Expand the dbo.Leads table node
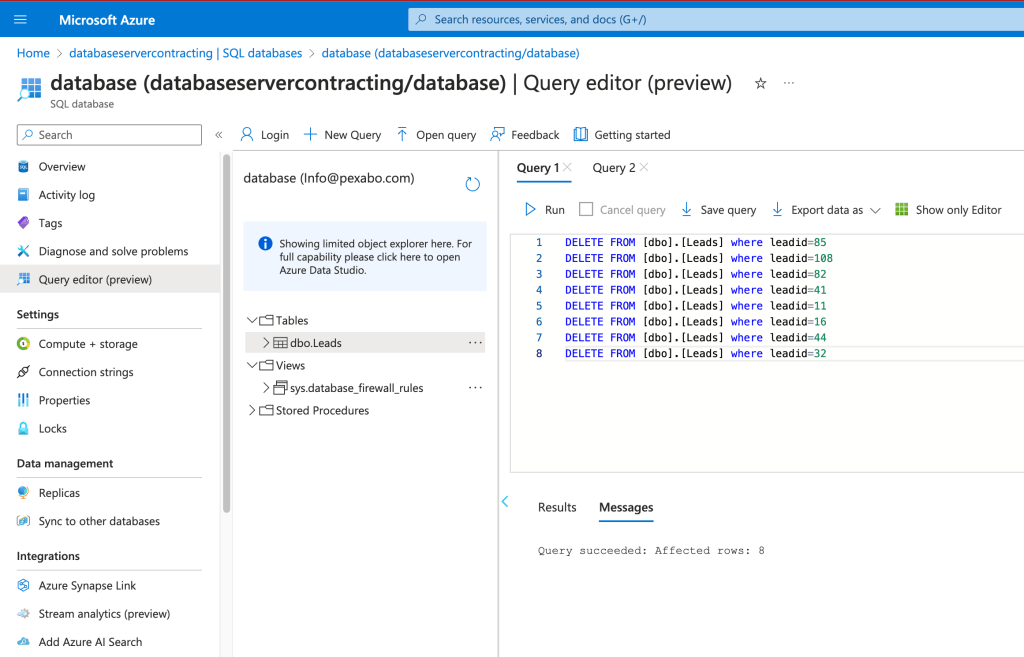Viewport: 1024px width, 657px height. click(266, 342)
